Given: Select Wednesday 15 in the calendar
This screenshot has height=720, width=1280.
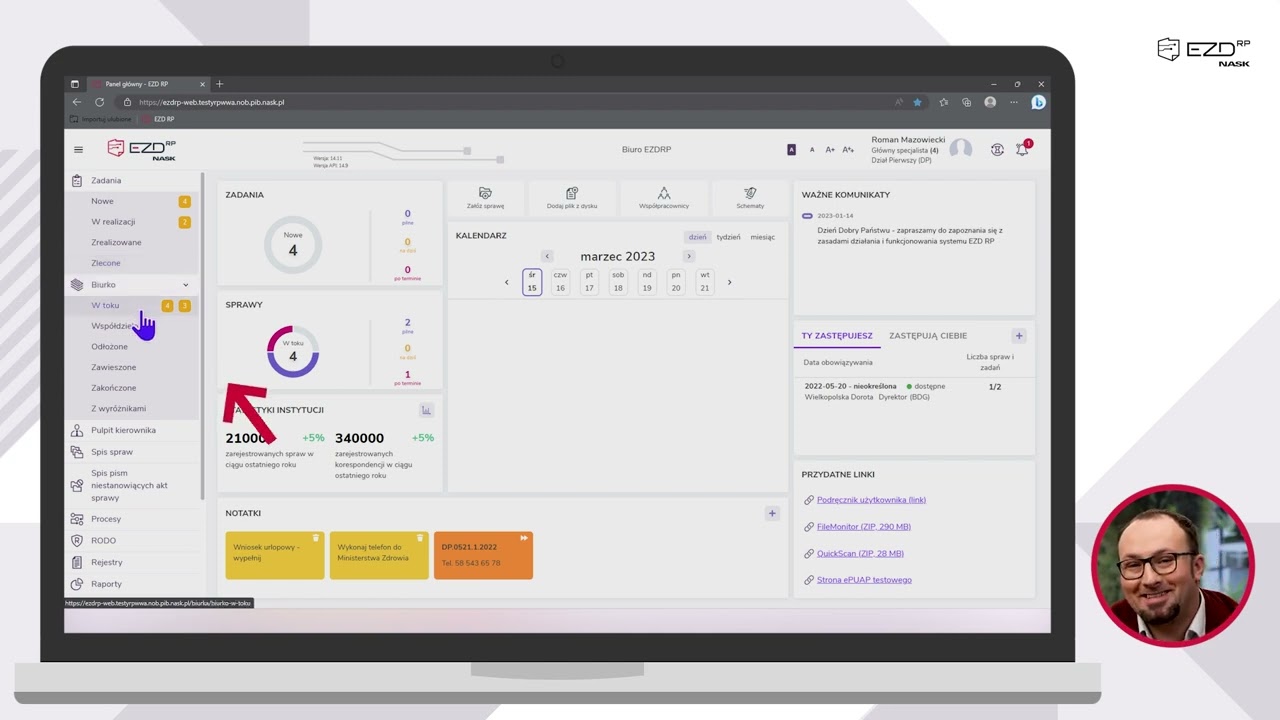Looking at the screenshot, I should (x=532, y=282).
